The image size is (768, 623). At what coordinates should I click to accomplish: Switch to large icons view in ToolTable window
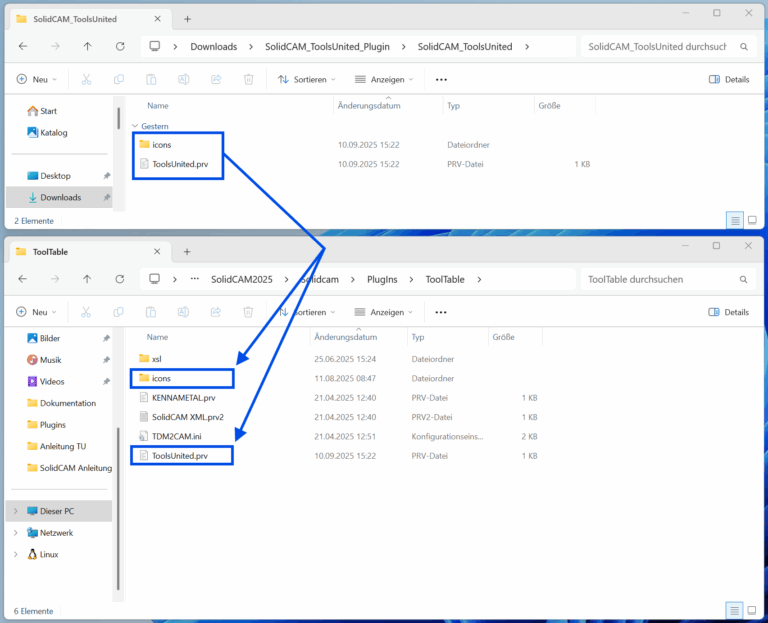pyautogui.click(x=752, y=610)
